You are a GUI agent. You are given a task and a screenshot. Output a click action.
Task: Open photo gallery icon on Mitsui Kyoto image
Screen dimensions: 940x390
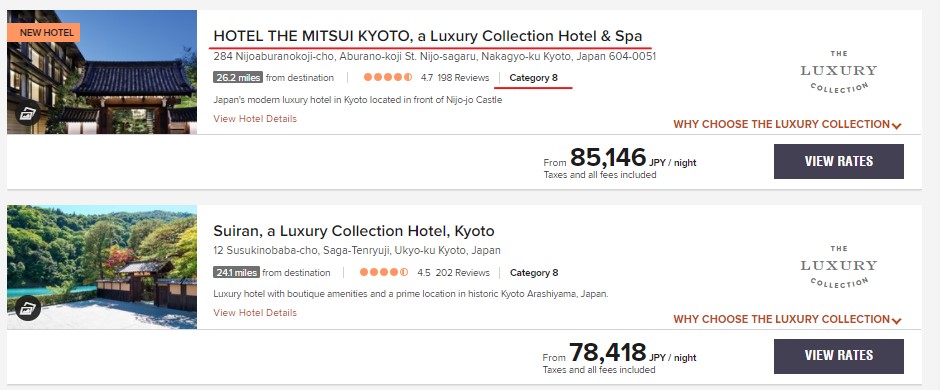(x=28, y=114)
